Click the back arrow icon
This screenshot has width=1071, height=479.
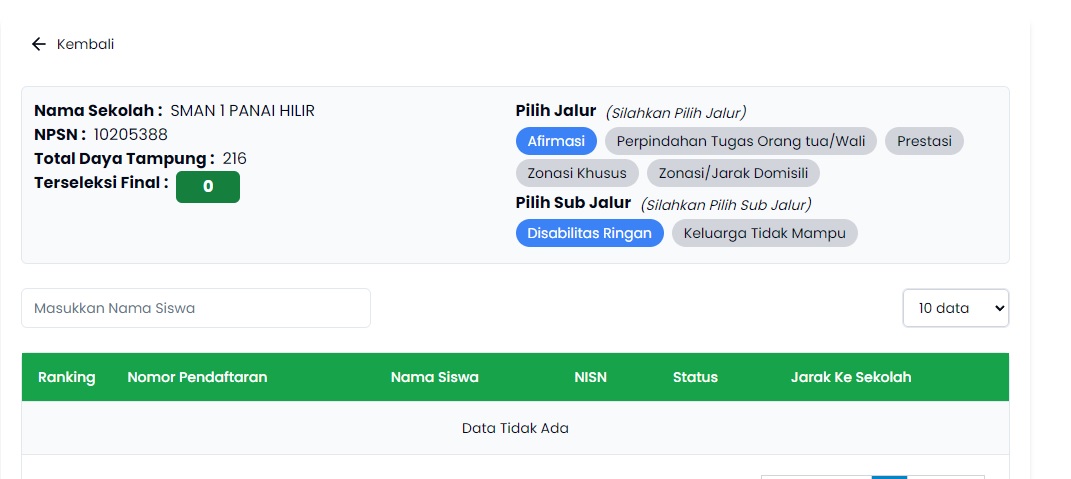pyautogui.click(x=39, y=44)
